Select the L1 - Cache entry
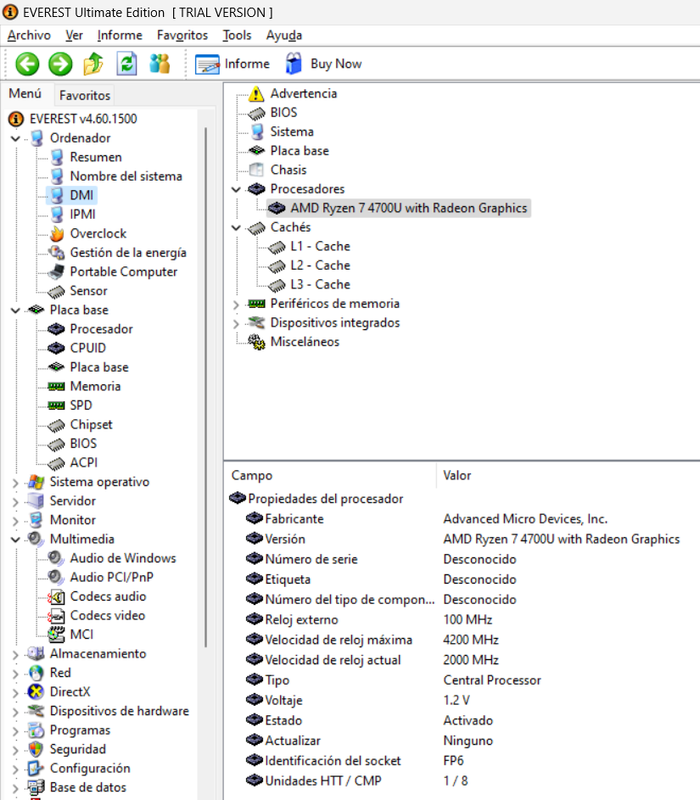Screen dimensions: 700x800 pyautogui.click(x=320, y=246)
